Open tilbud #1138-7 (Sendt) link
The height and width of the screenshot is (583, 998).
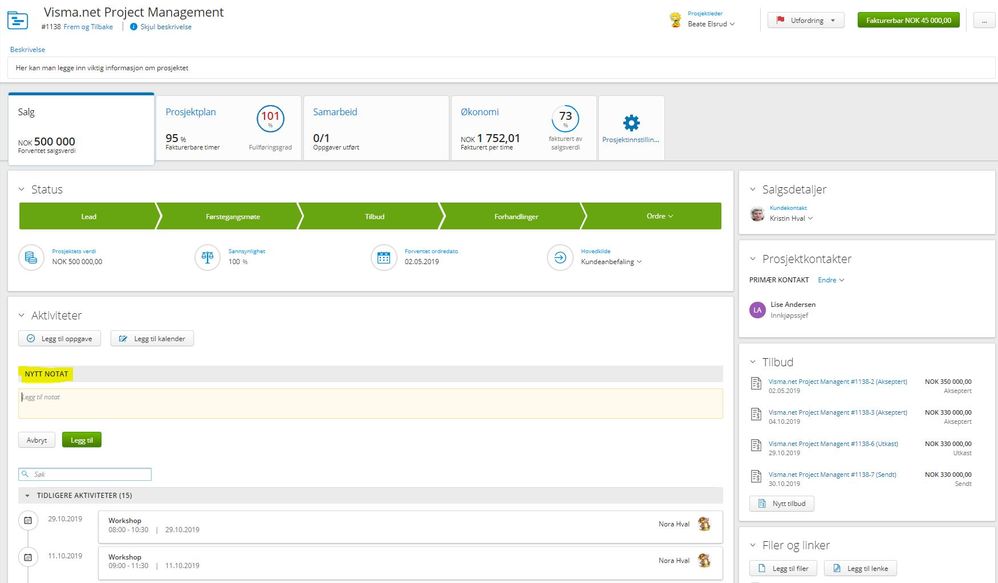pyautogui.click(x=832, y=475)
